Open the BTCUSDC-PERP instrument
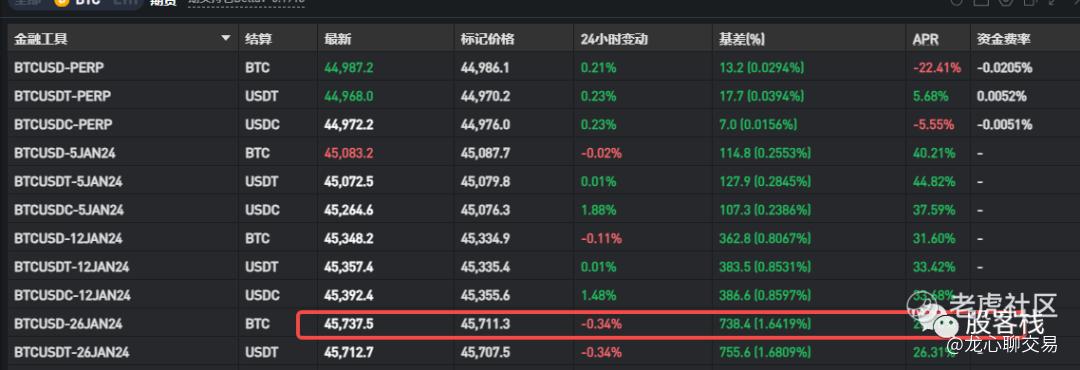1080x370 pixels. 63,125
